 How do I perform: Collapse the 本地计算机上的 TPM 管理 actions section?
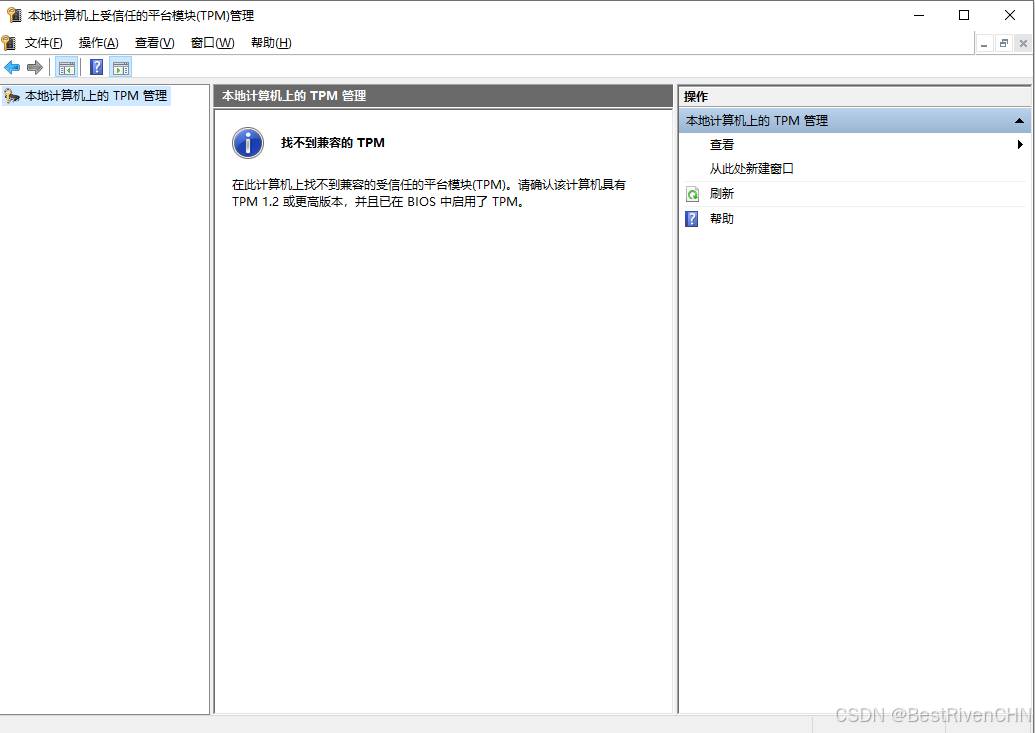click(x=1019, y=121)
